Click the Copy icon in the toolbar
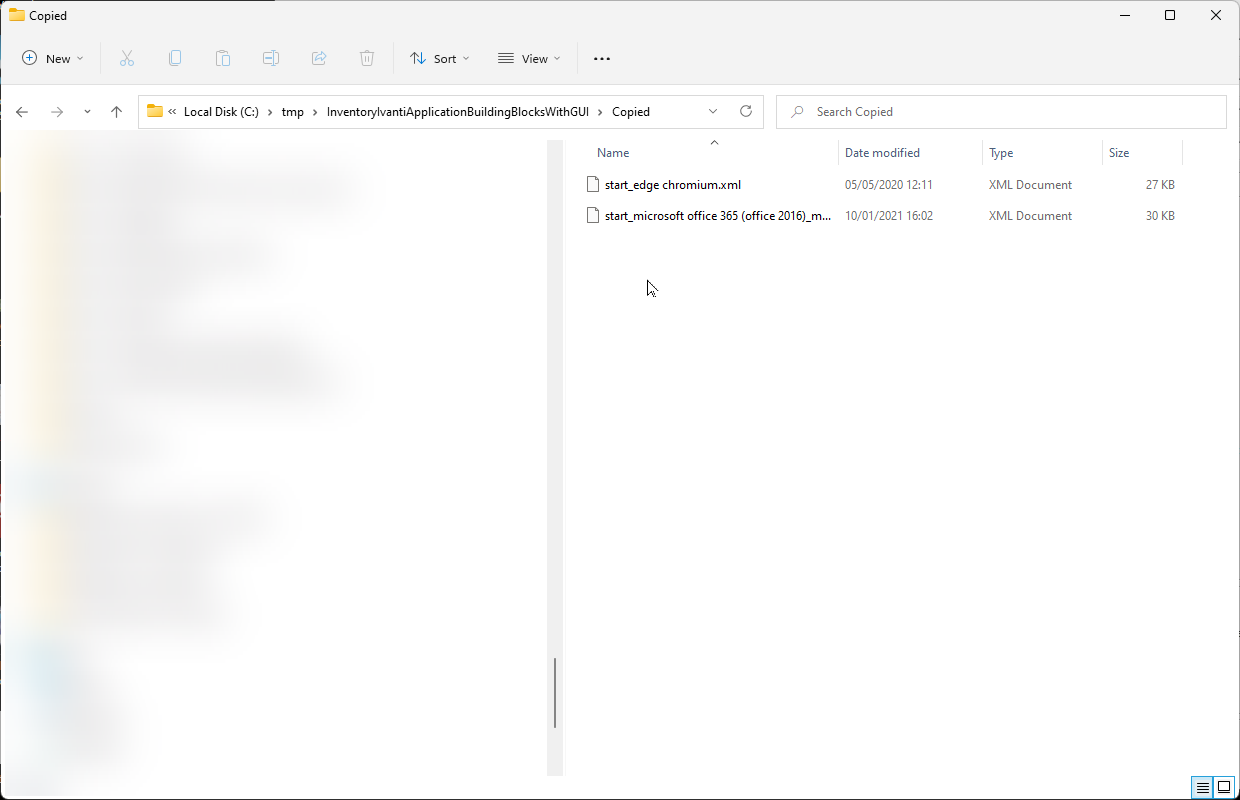Image resolution: width=1240 pixels, height=800 pixels. (x=175, y=58)
